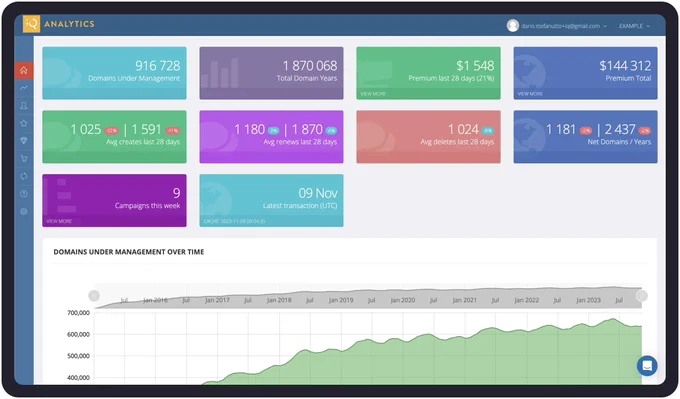
Task: Select the left handle of chart range slider
Action: (x=94, y=296)
